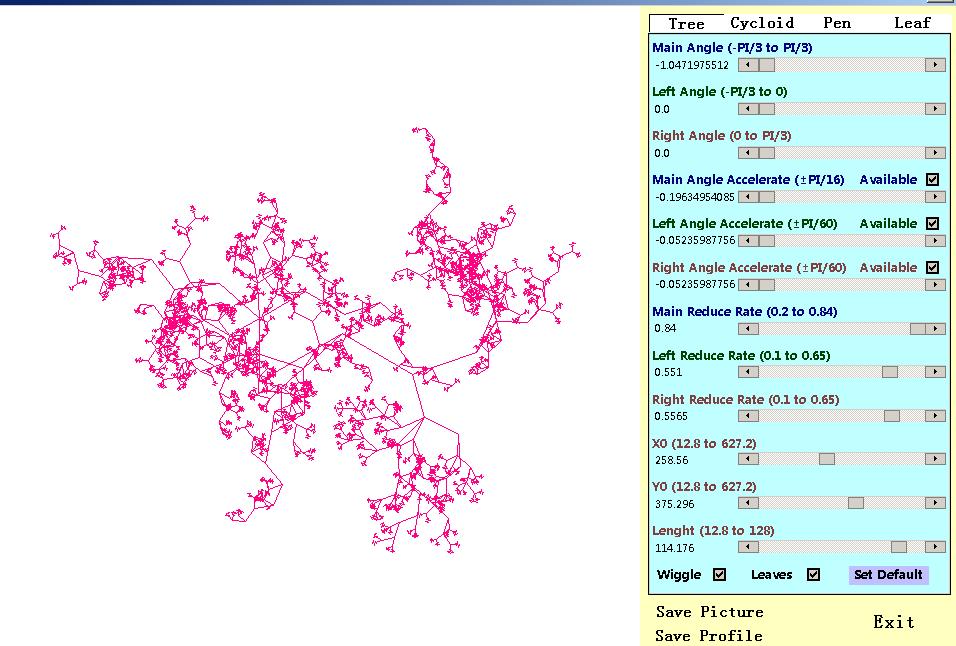The image size is (956, 646).
Task: Increase Left Reduce Rate with right arrow
Action: click(x=935, y=372)
